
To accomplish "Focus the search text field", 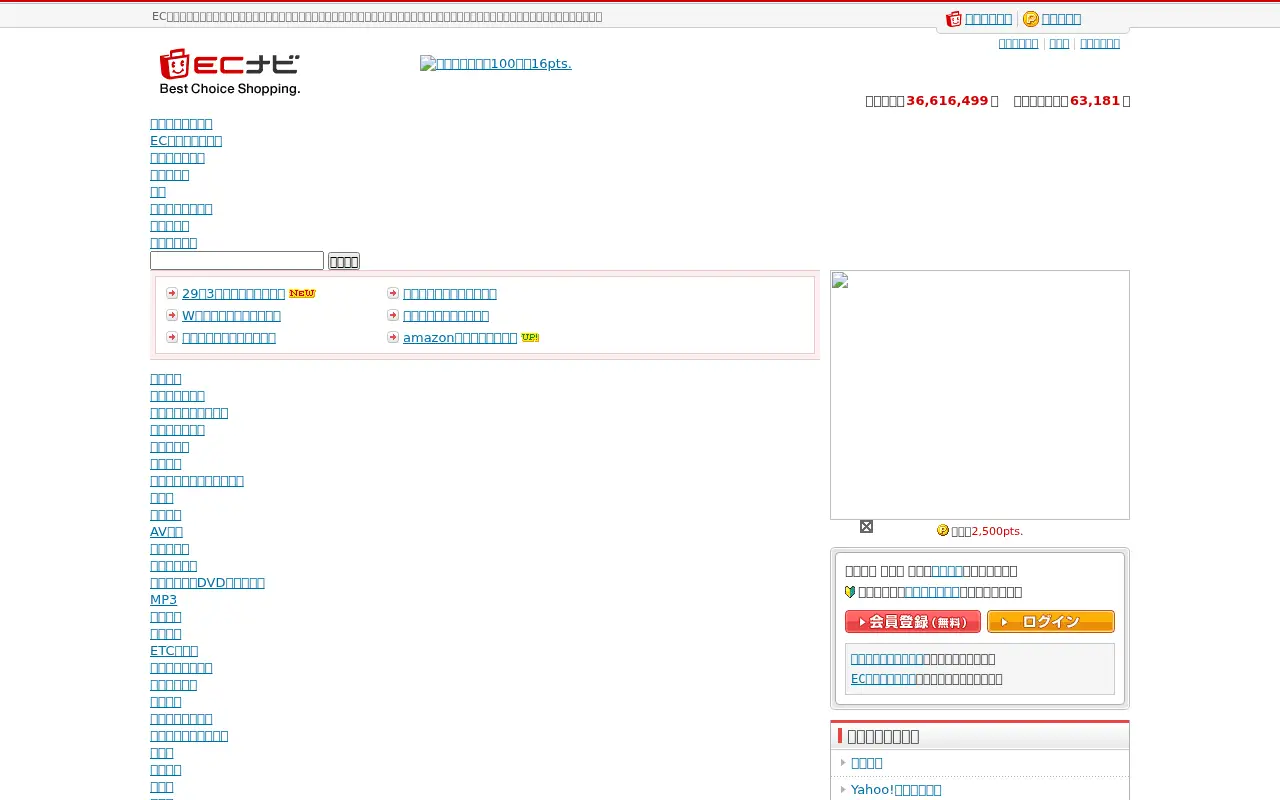I will [x=237, y=261].
